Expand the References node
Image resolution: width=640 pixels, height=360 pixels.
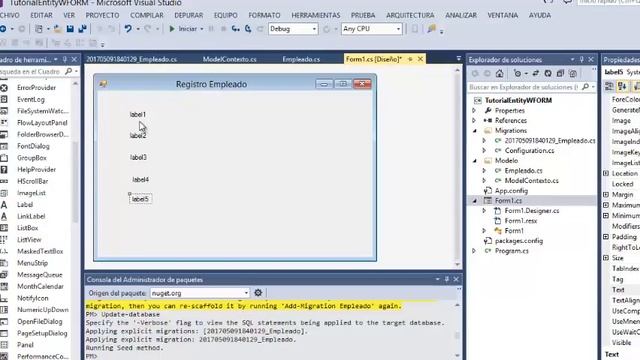point(474,120)
